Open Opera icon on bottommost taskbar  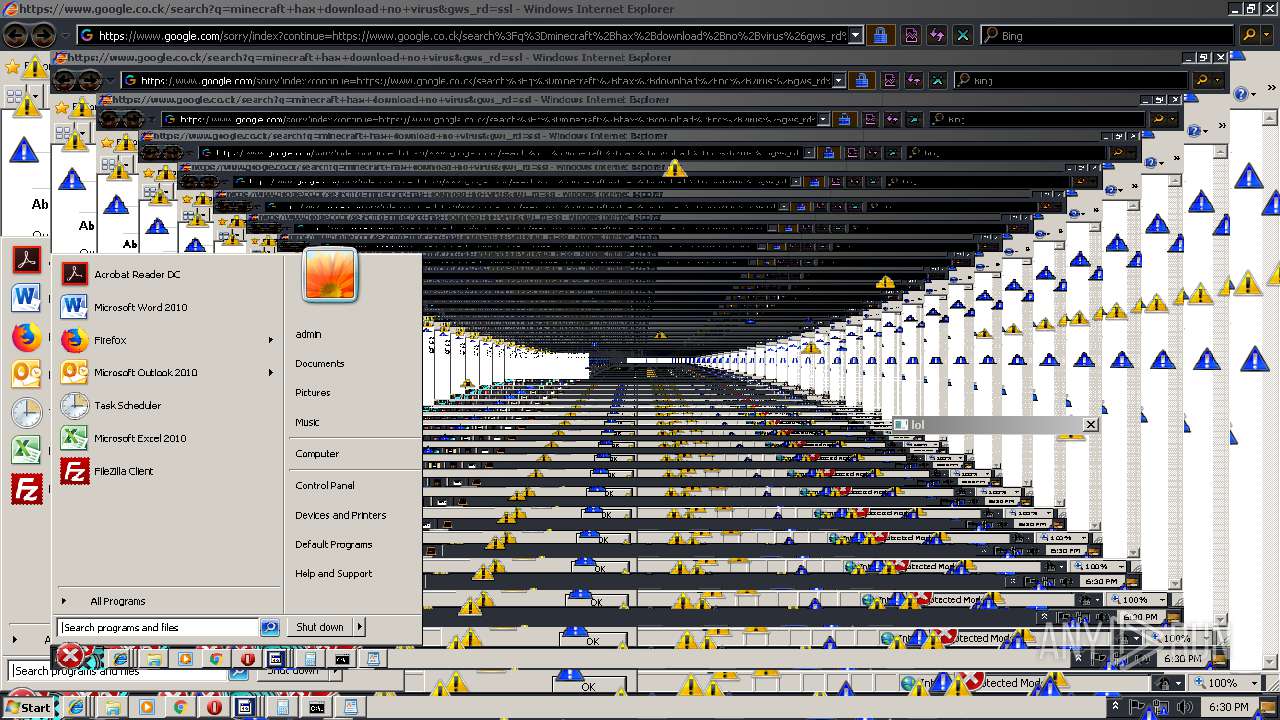pyautogui.click(x=214, y=707)
